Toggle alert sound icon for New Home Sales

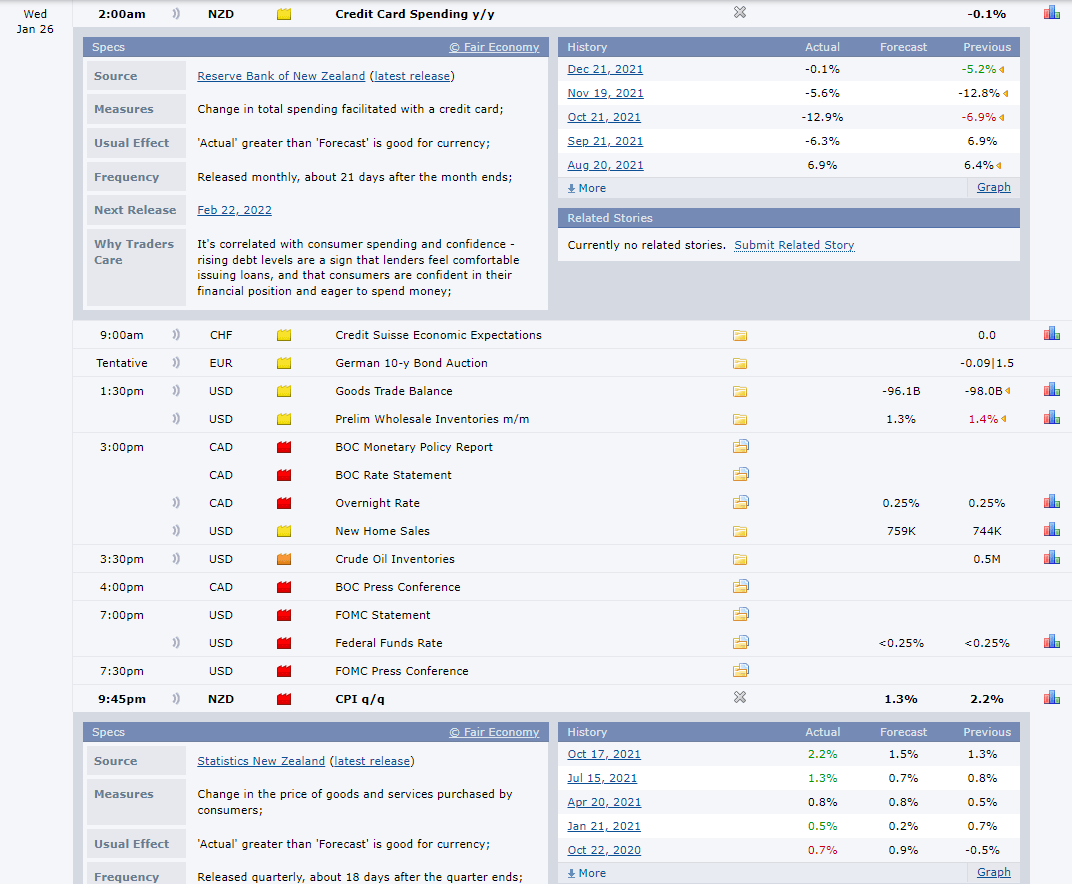click(177, 531)
